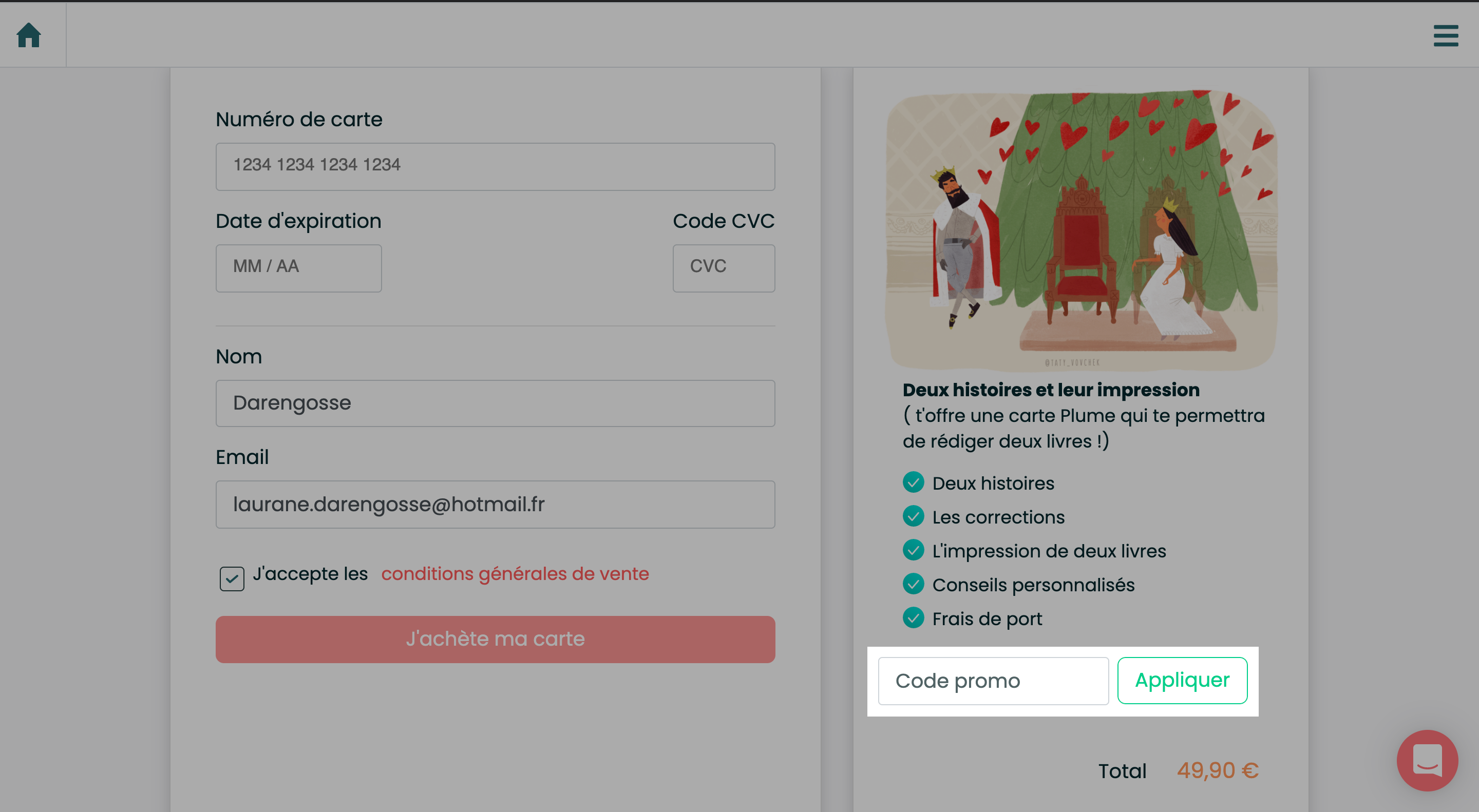Open conditions générales de vente link
The width and height of the screenshot is (1479, 812).
[515, 573]
